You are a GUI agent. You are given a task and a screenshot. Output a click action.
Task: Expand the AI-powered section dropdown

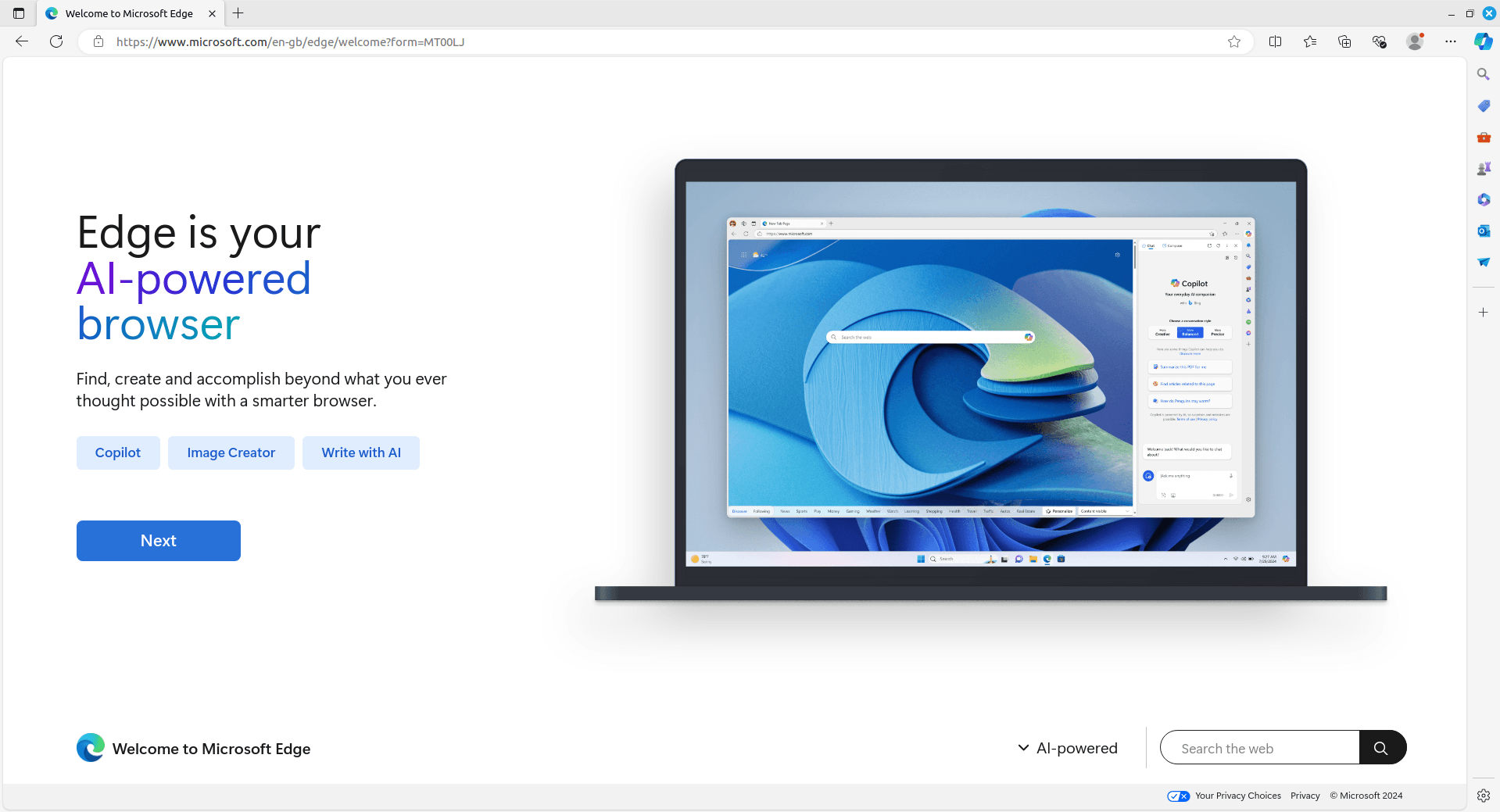pos(1068,748)
